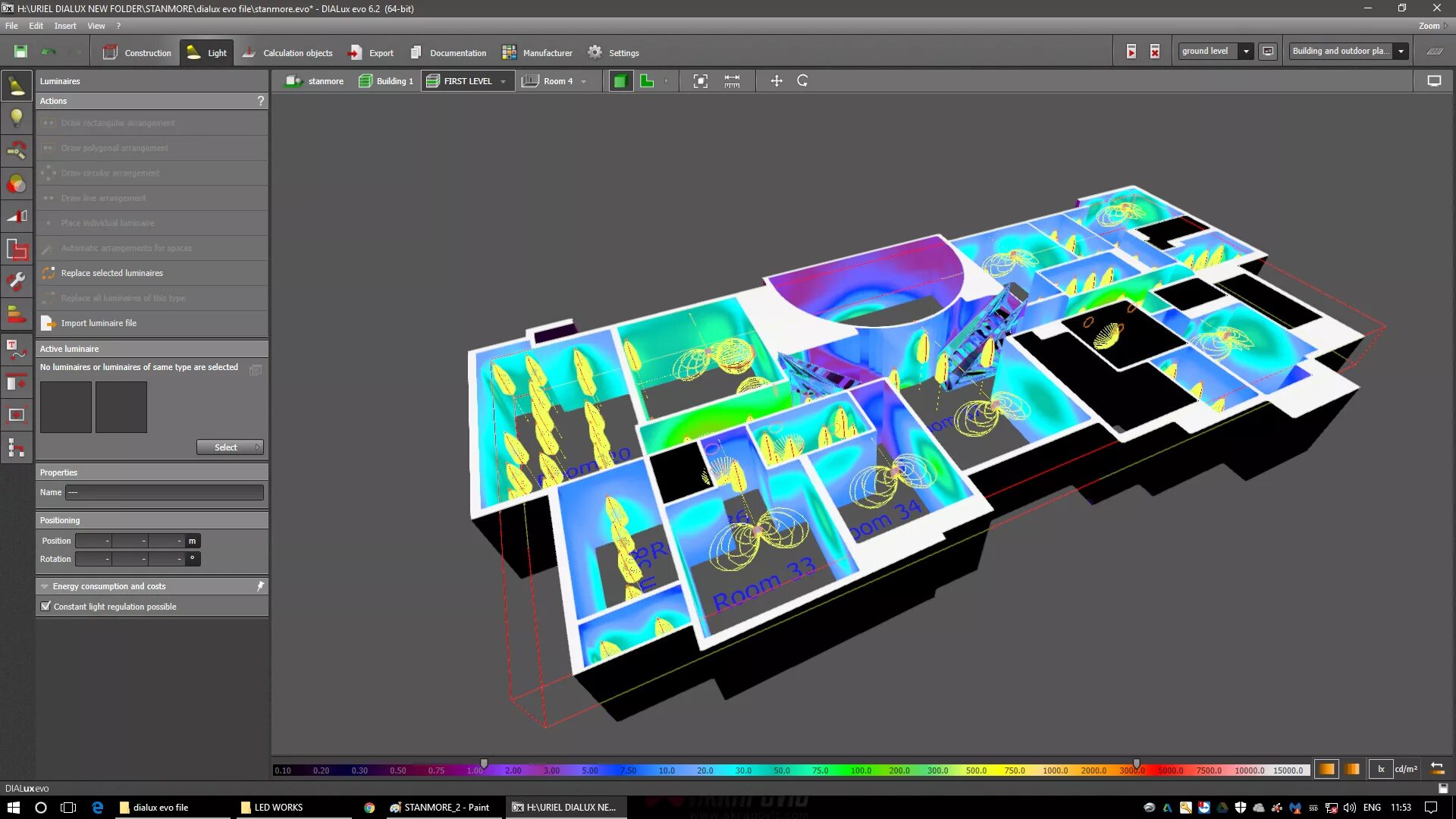
Task: Open Building and outdoor plan dropdown
Action: click(x=1401, y=52)
